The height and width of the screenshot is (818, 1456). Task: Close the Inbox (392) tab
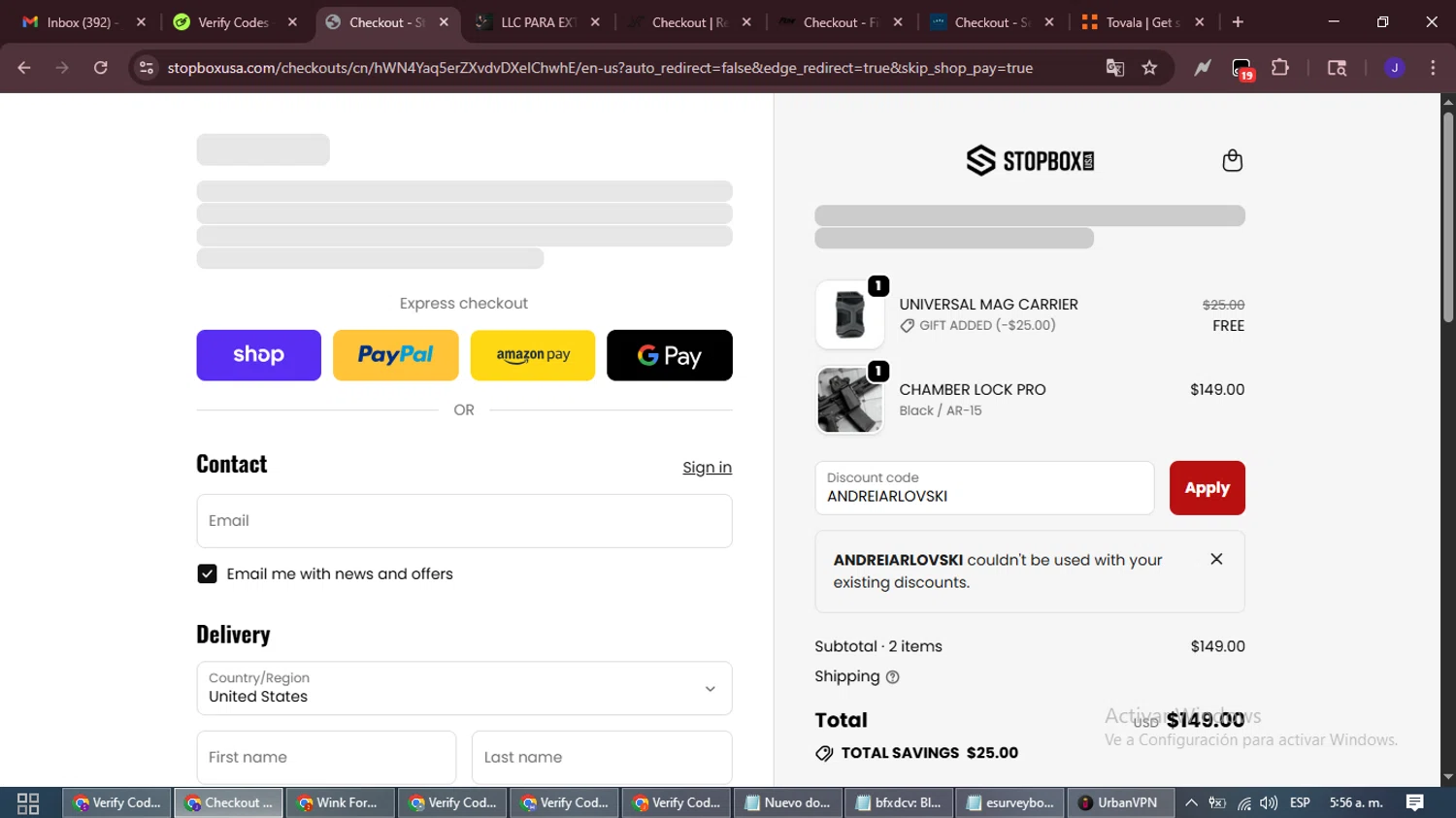(141, 22)
